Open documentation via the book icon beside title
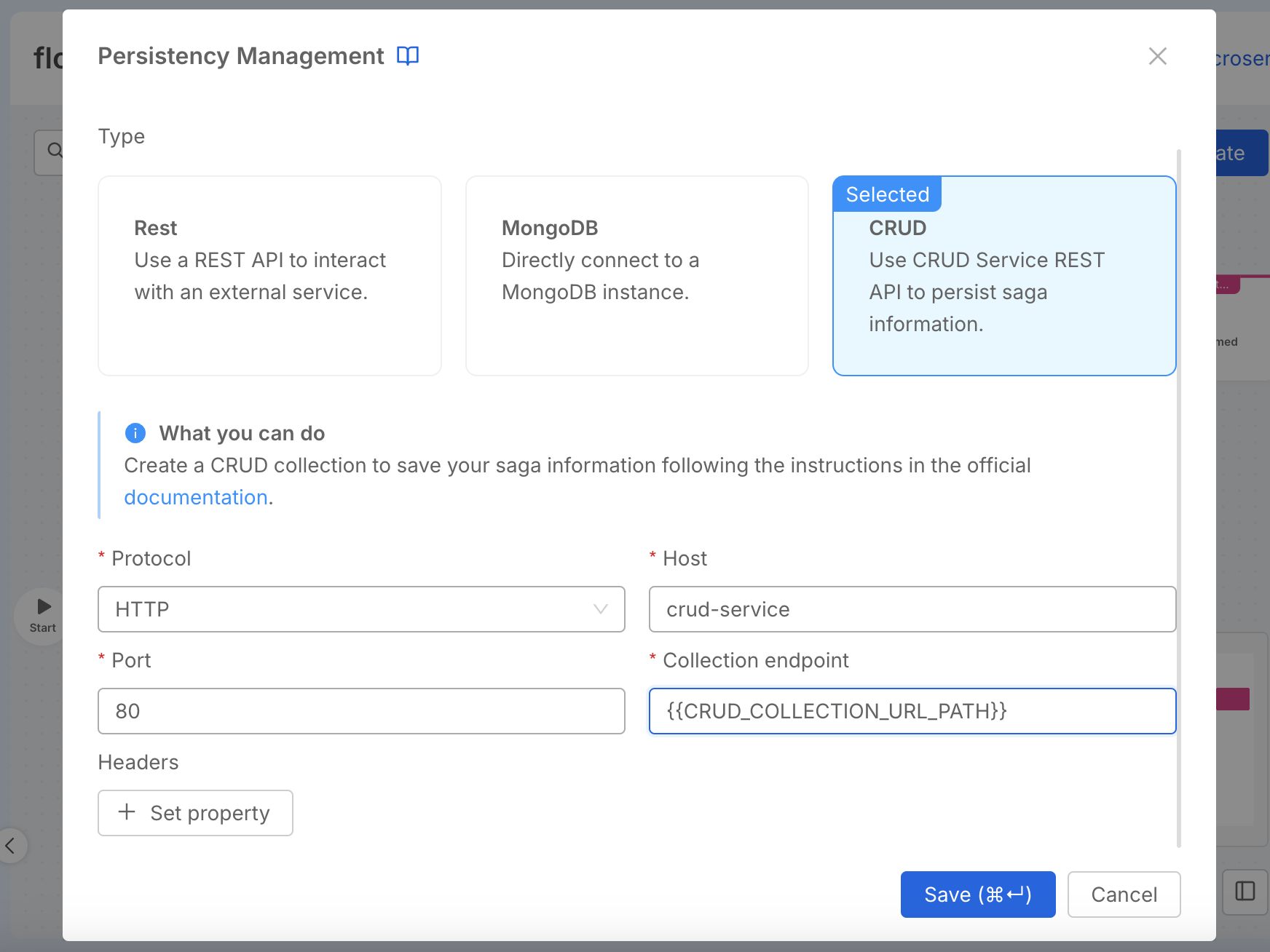The width and height of the screenshot is (1270, 952). [408, 56]
